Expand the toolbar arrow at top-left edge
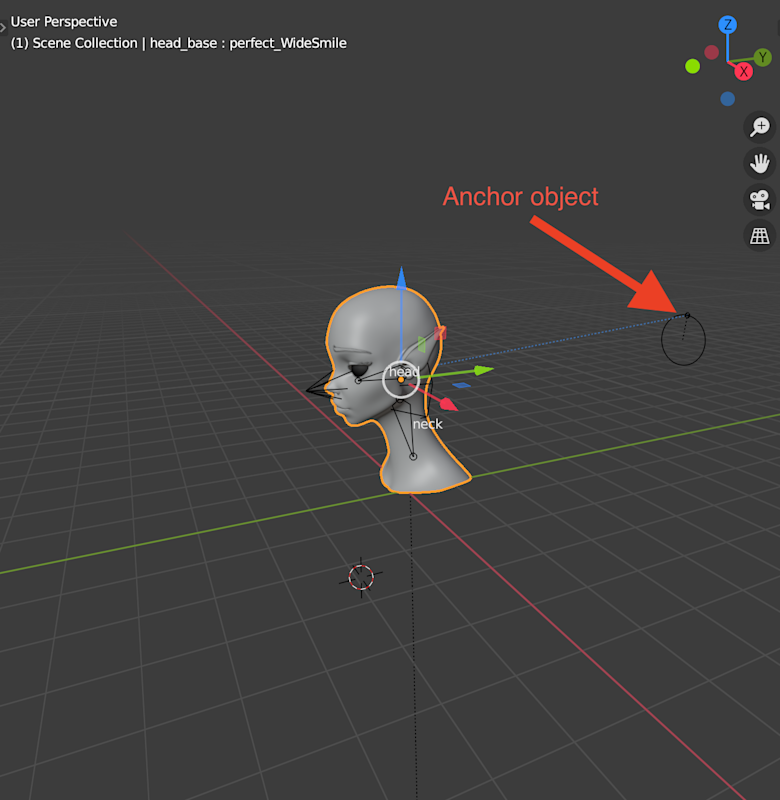 pos(3,28)
